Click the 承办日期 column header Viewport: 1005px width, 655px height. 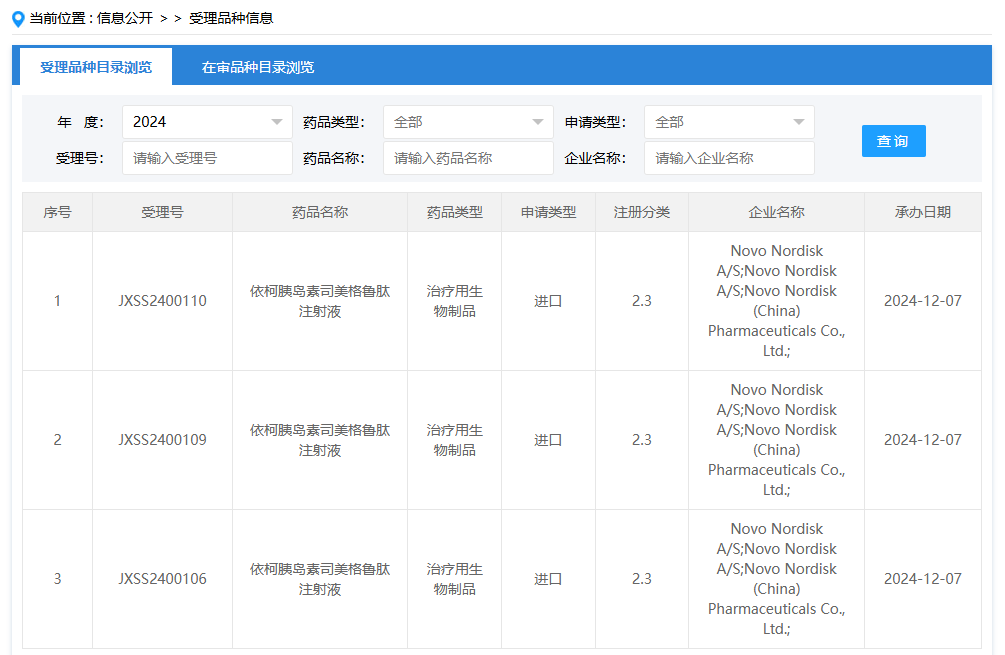[922, 212]
